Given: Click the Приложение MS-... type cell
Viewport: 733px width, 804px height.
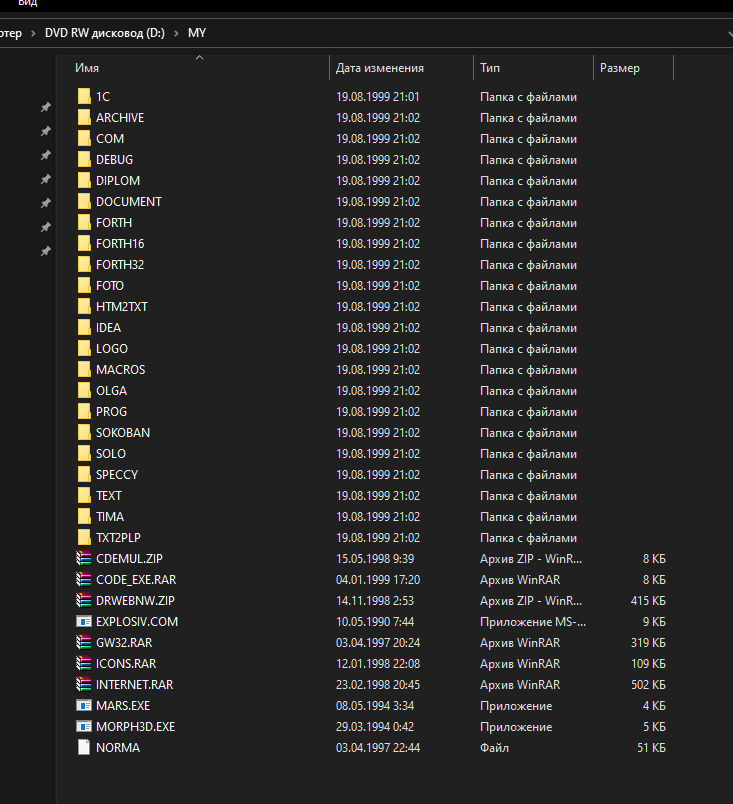Looking at the screenshot, I should 533,621.
